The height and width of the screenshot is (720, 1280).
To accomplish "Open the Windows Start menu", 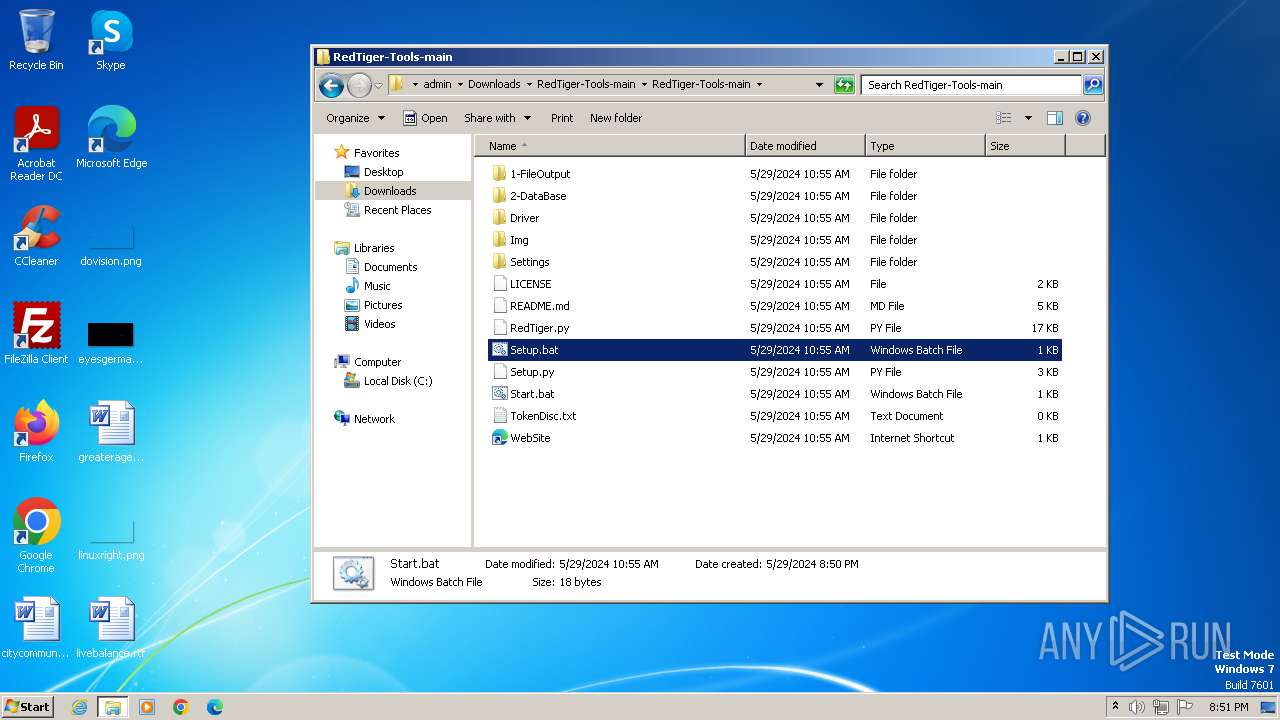I will click(28, 706).
